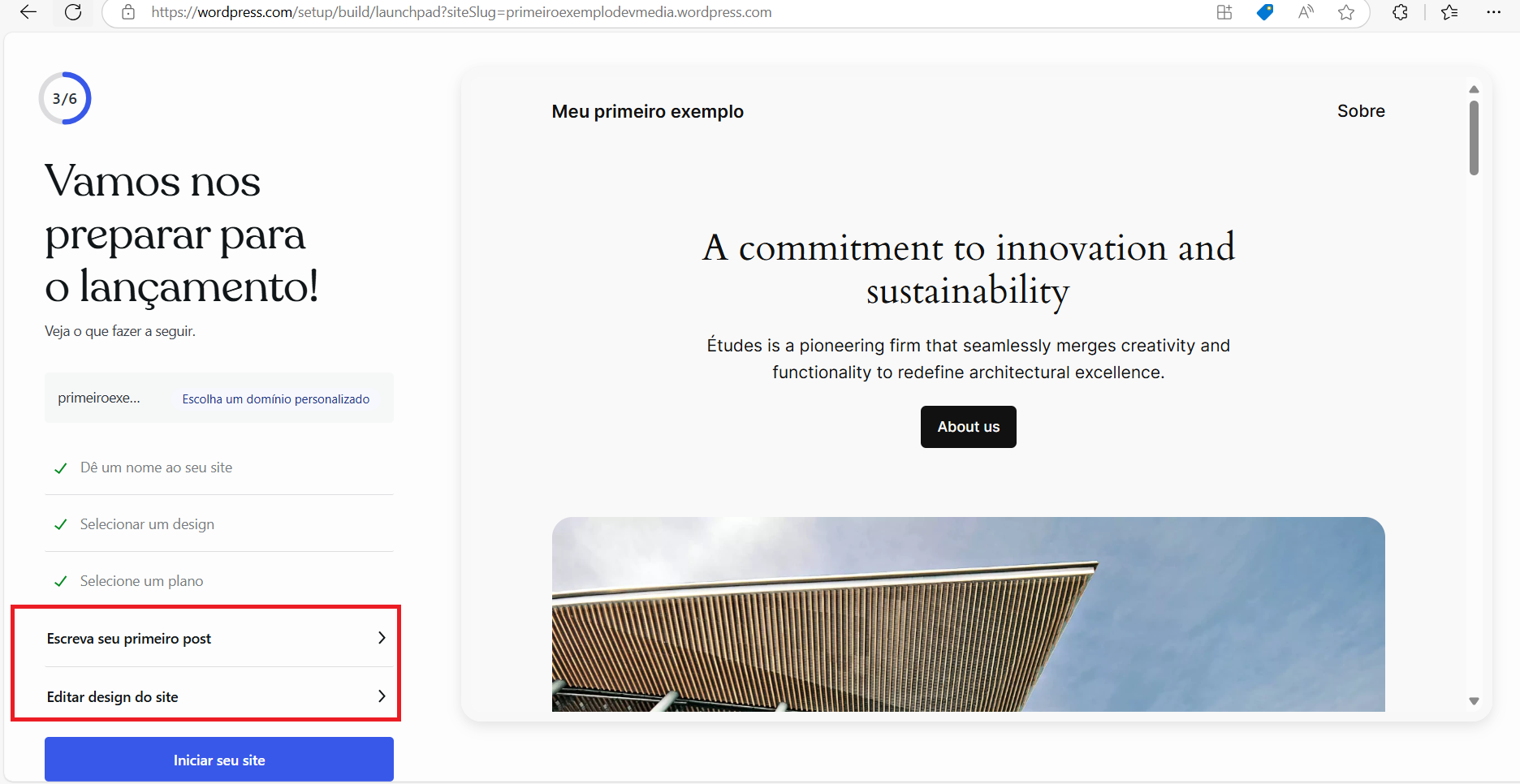Expand 'Escreva seu primeiro post' chevron
Image resolution: width=1520 pixels, height=784 pixels.
click(x=381, y=638)
